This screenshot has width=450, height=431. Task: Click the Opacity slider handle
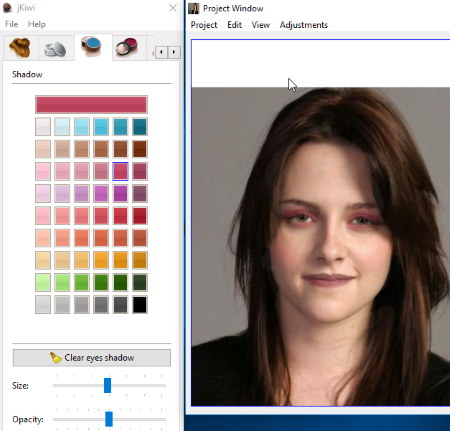point(109,419)
